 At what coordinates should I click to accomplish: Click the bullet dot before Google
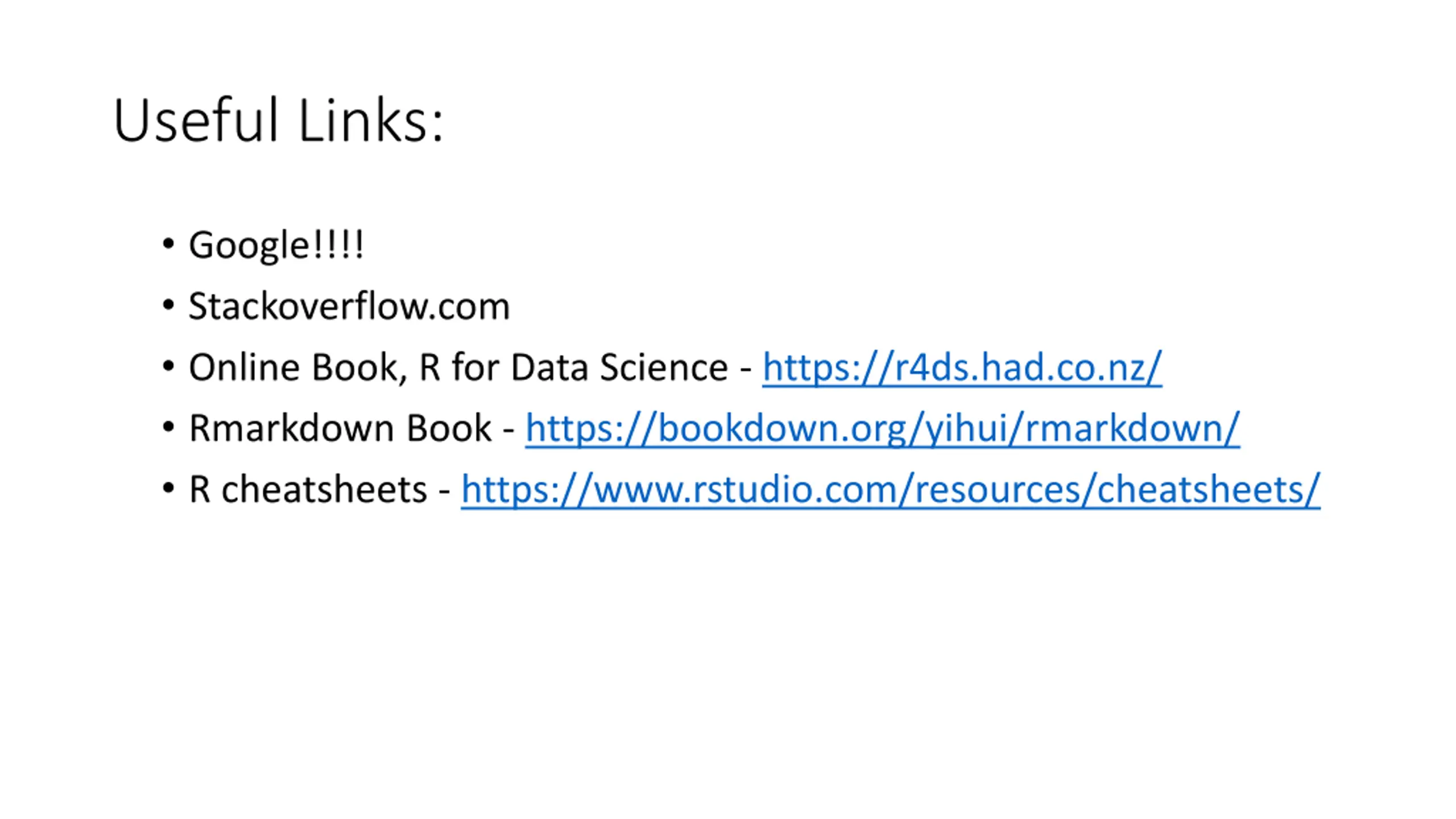[168, 244]
